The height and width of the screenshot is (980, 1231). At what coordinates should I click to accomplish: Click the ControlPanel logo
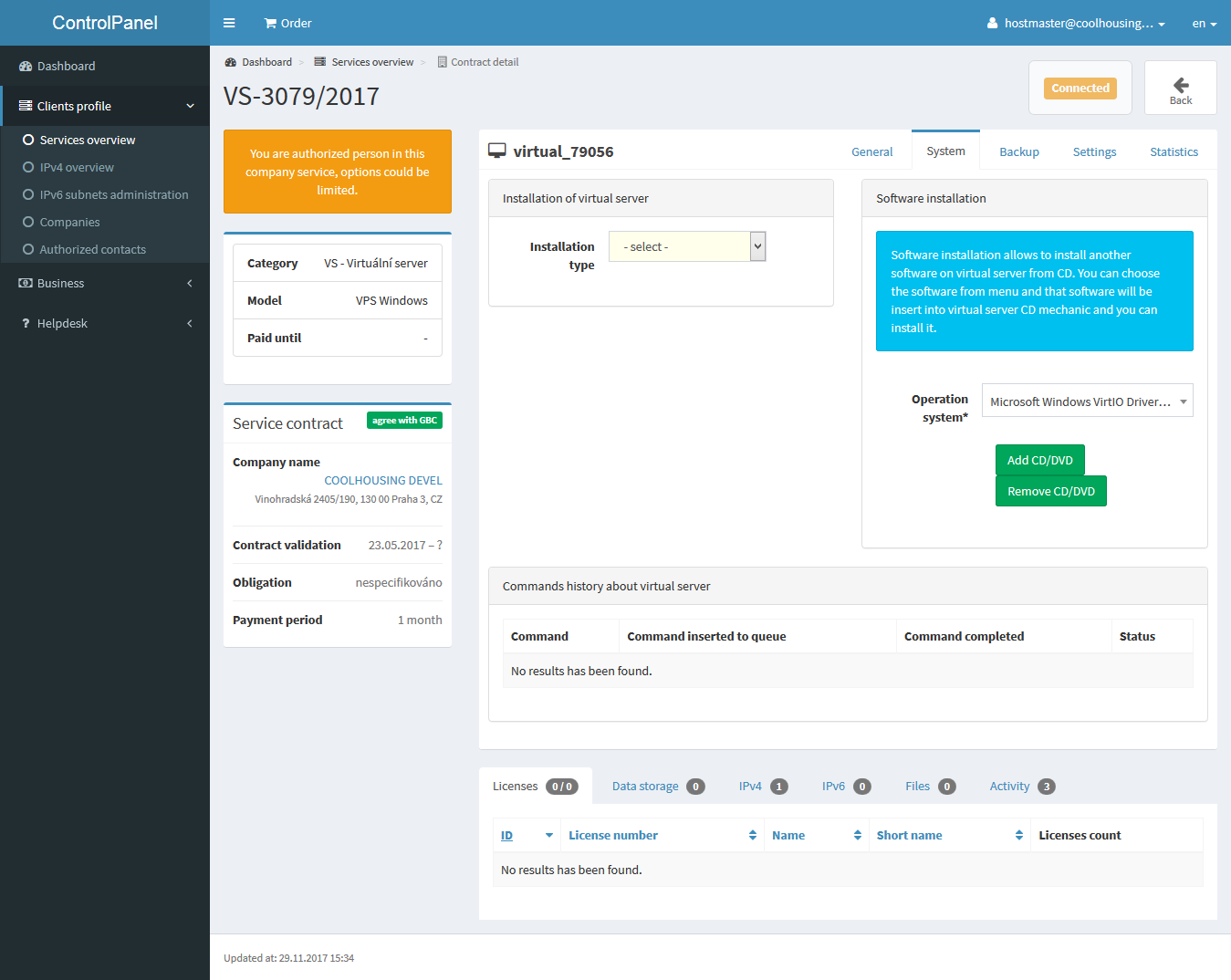[105, 23]
